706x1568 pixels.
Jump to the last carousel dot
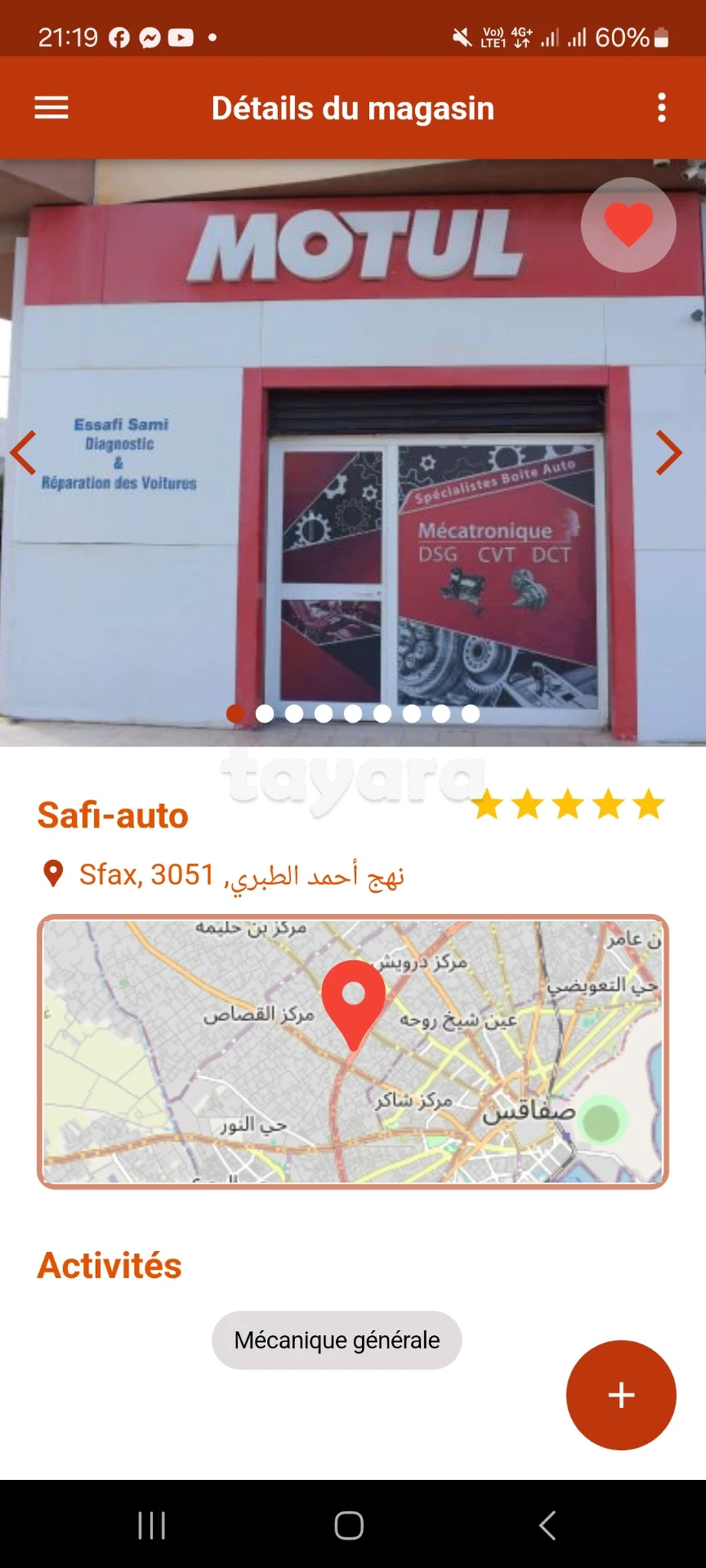click(471, 714)
